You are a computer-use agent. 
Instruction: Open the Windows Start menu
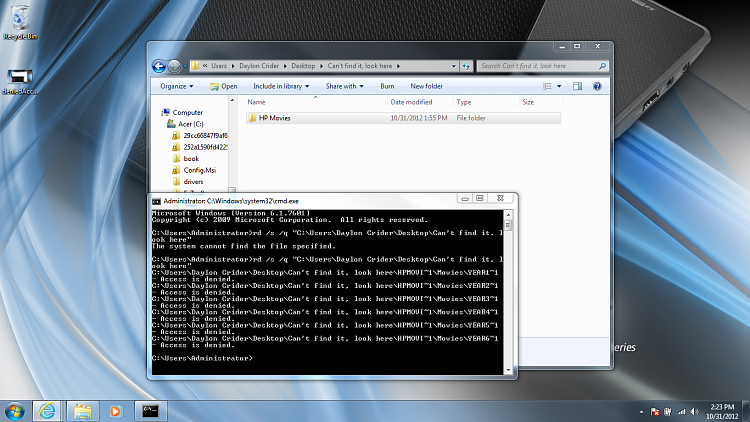(14, 411)
